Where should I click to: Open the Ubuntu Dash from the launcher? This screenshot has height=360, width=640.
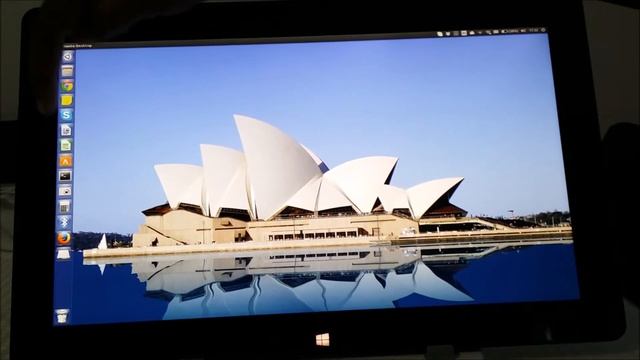point(68,56)
